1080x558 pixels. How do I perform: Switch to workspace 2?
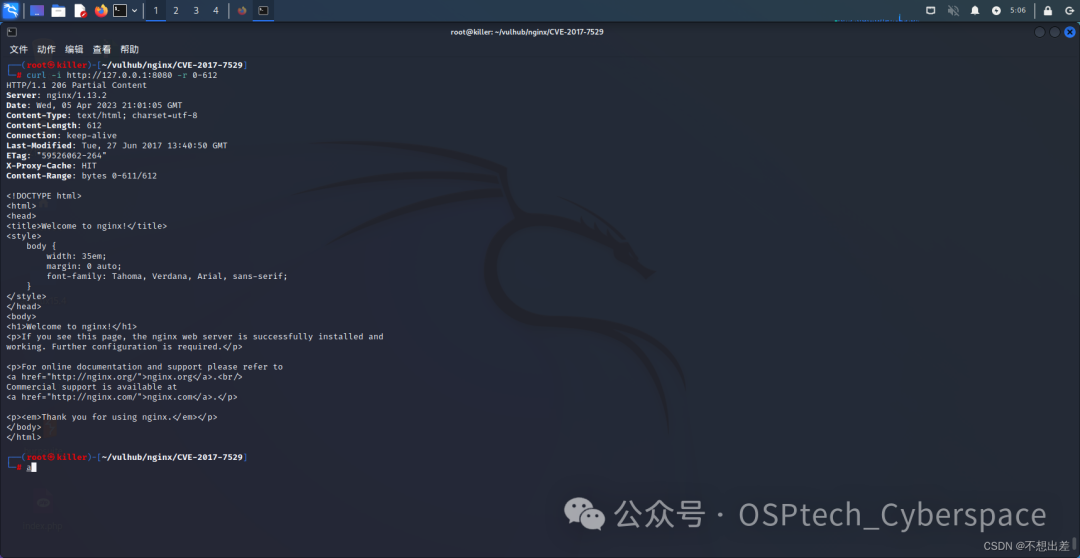point(176,10)
